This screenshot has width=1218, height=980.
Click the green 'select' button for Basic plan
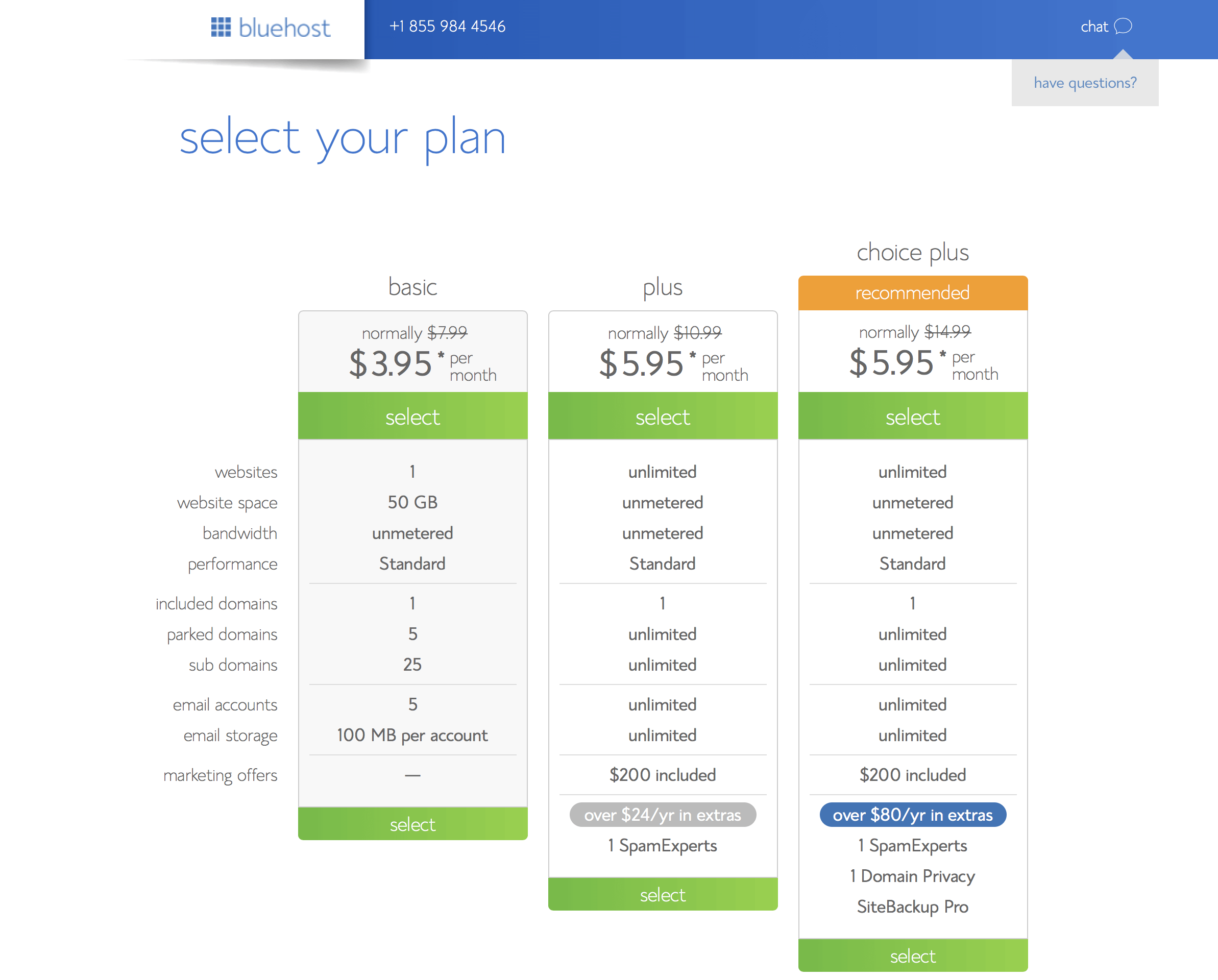click(x=412, y=417)
